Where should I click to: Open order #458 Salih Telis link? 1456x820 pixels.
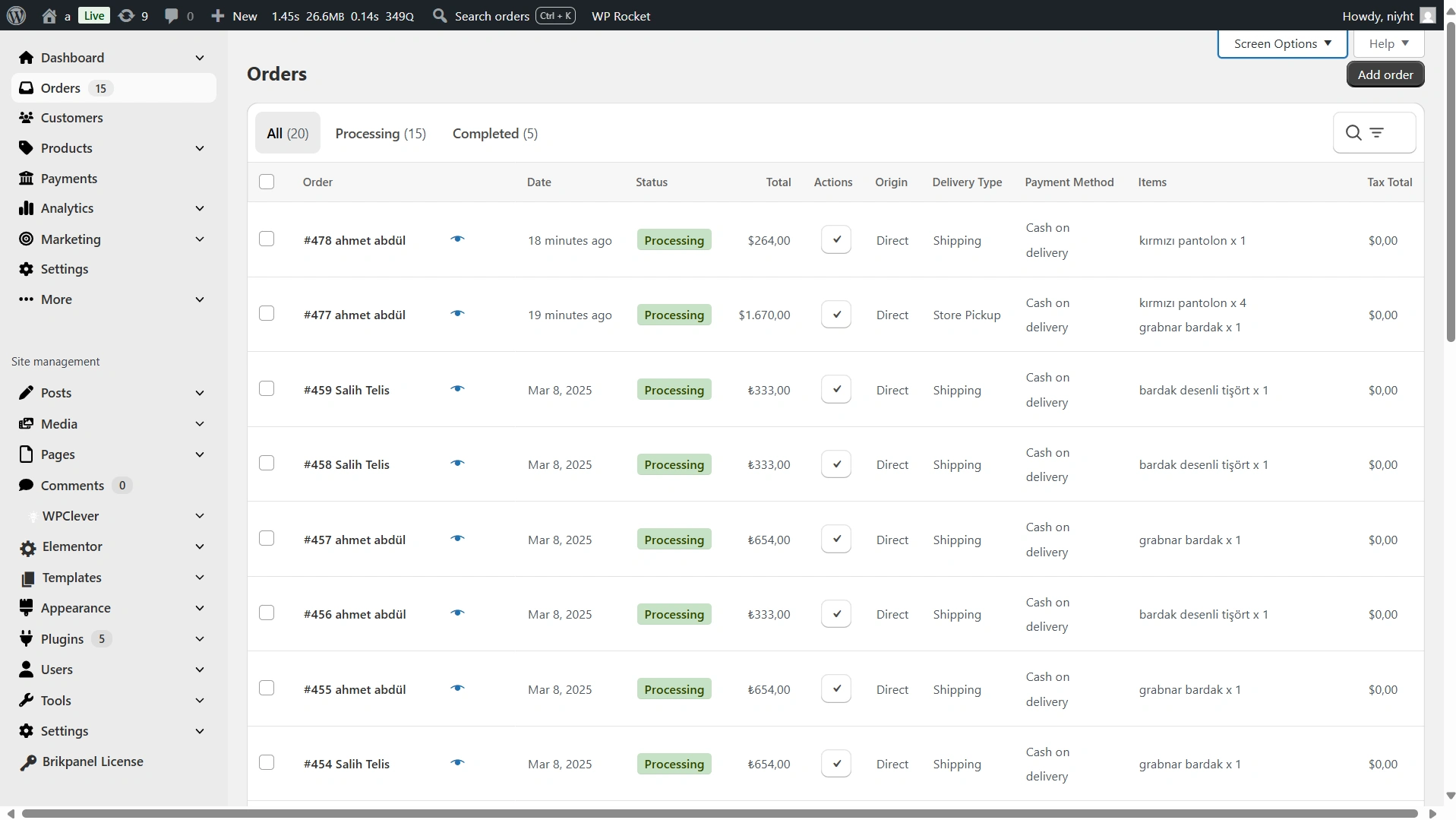346,464
